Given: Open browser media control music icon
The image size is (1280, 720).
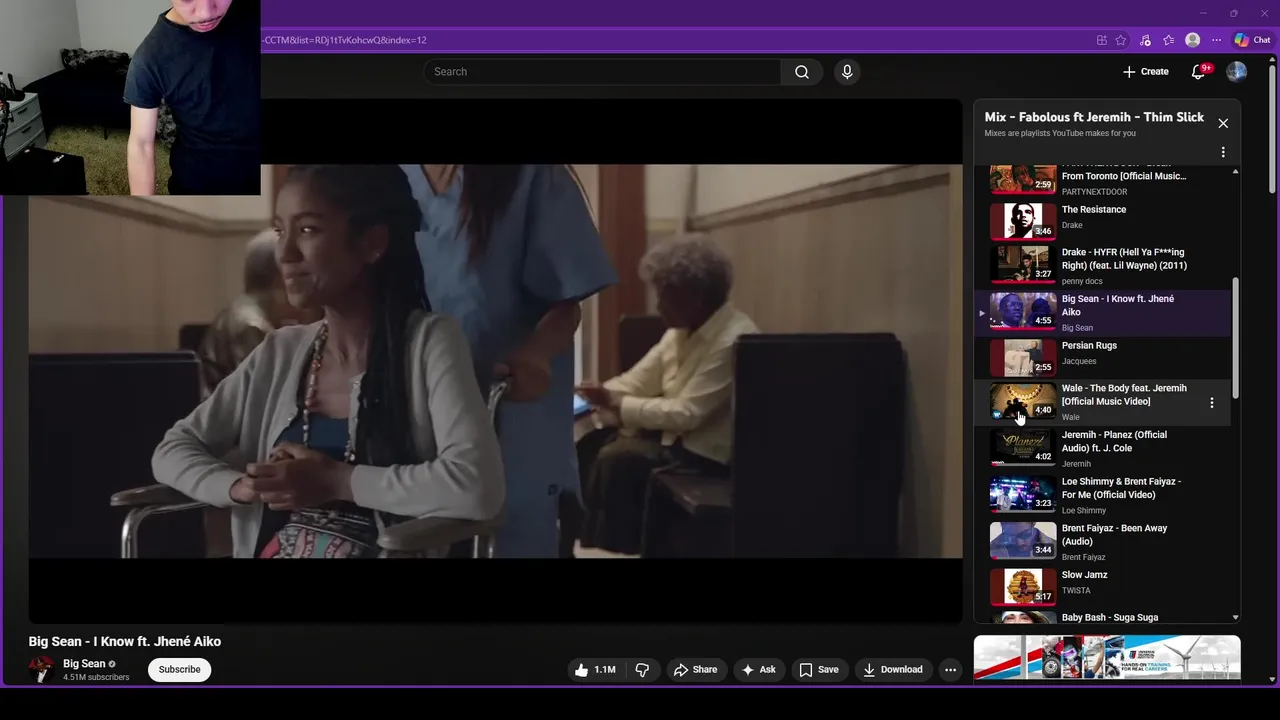Looking at the screenshot, I should click(1145, 40).
